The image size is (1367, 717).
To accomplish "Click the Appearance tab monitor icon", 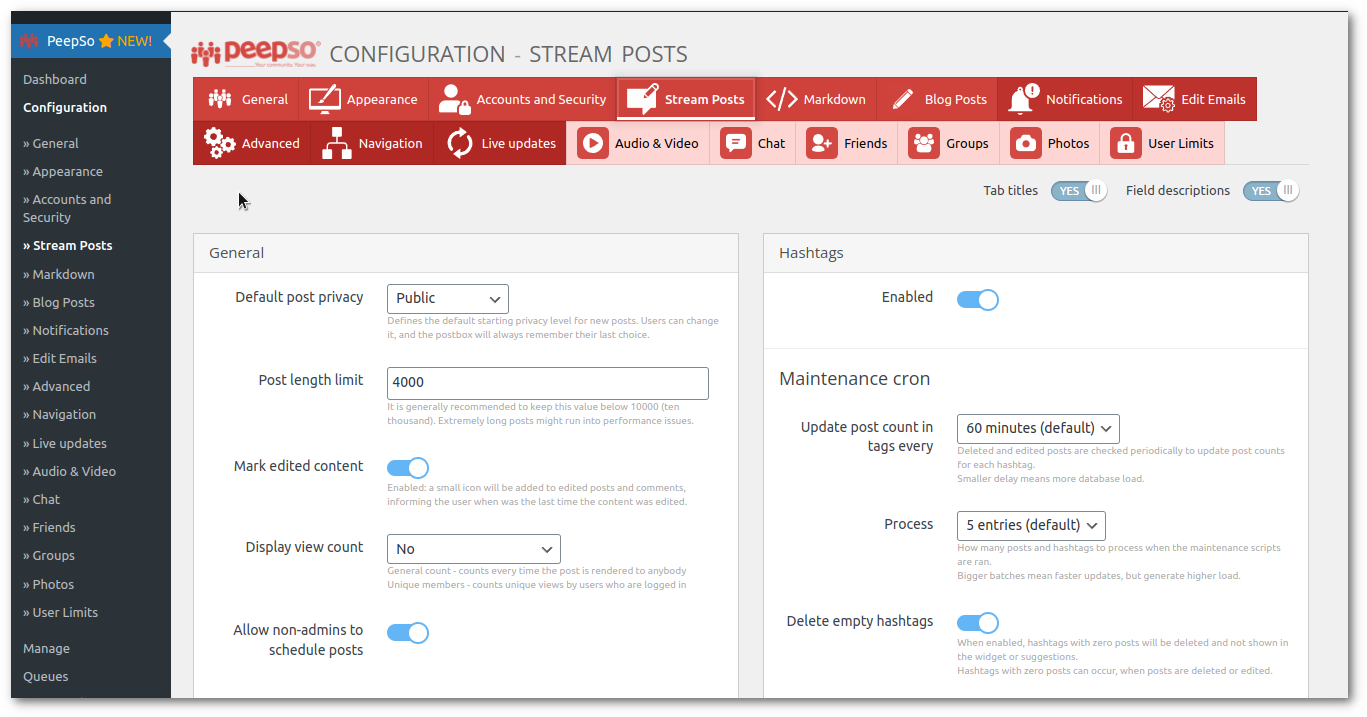I will 324,99.
